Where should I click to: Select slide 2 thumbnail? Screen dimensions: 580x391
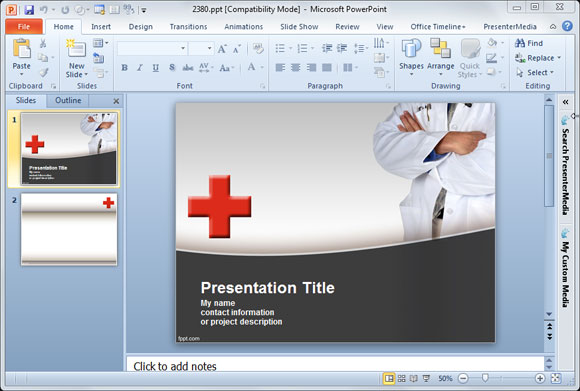[x=69, y=229]
